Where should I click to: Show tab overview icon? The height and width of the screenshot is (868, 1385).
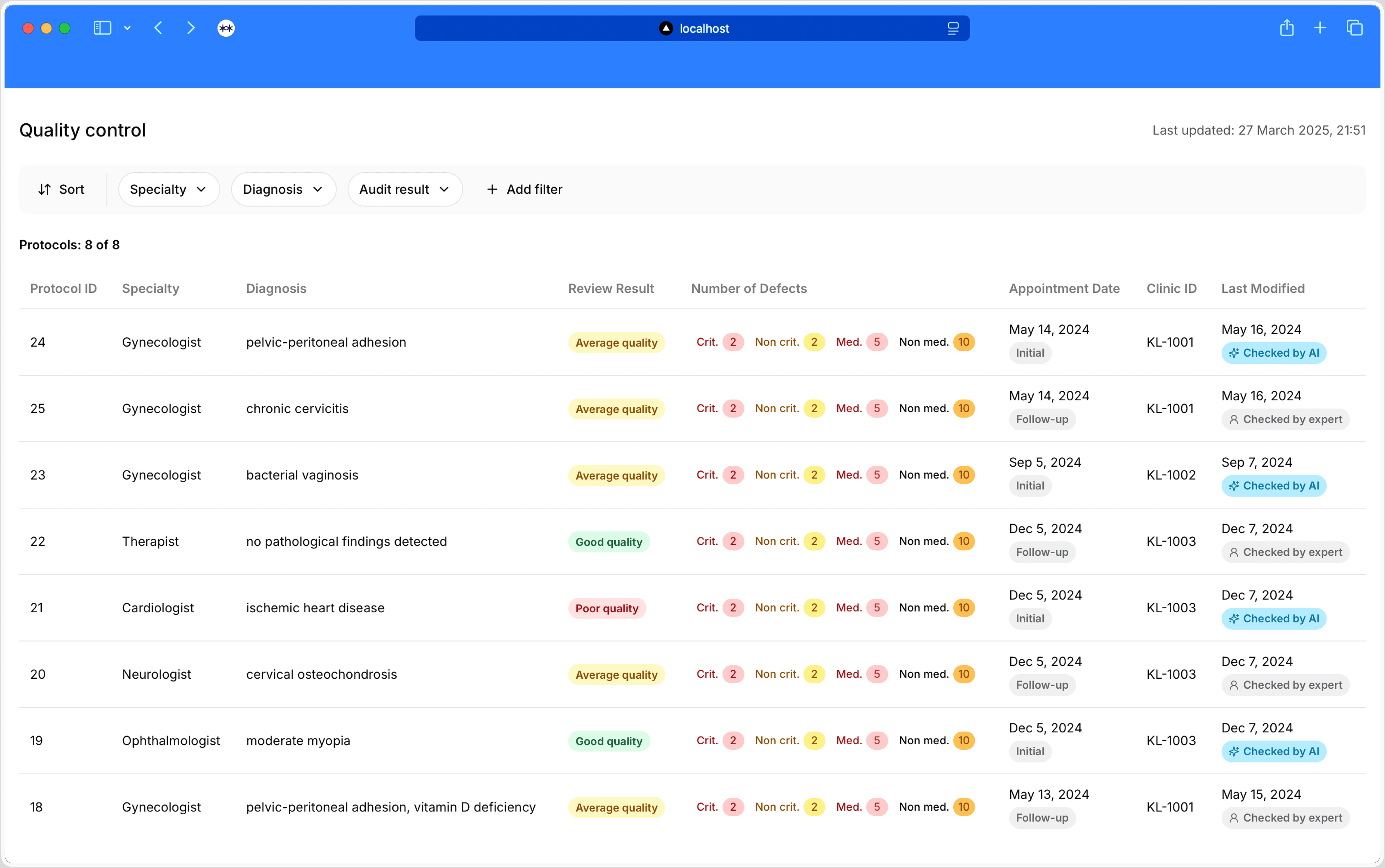tap(1355, 28)
